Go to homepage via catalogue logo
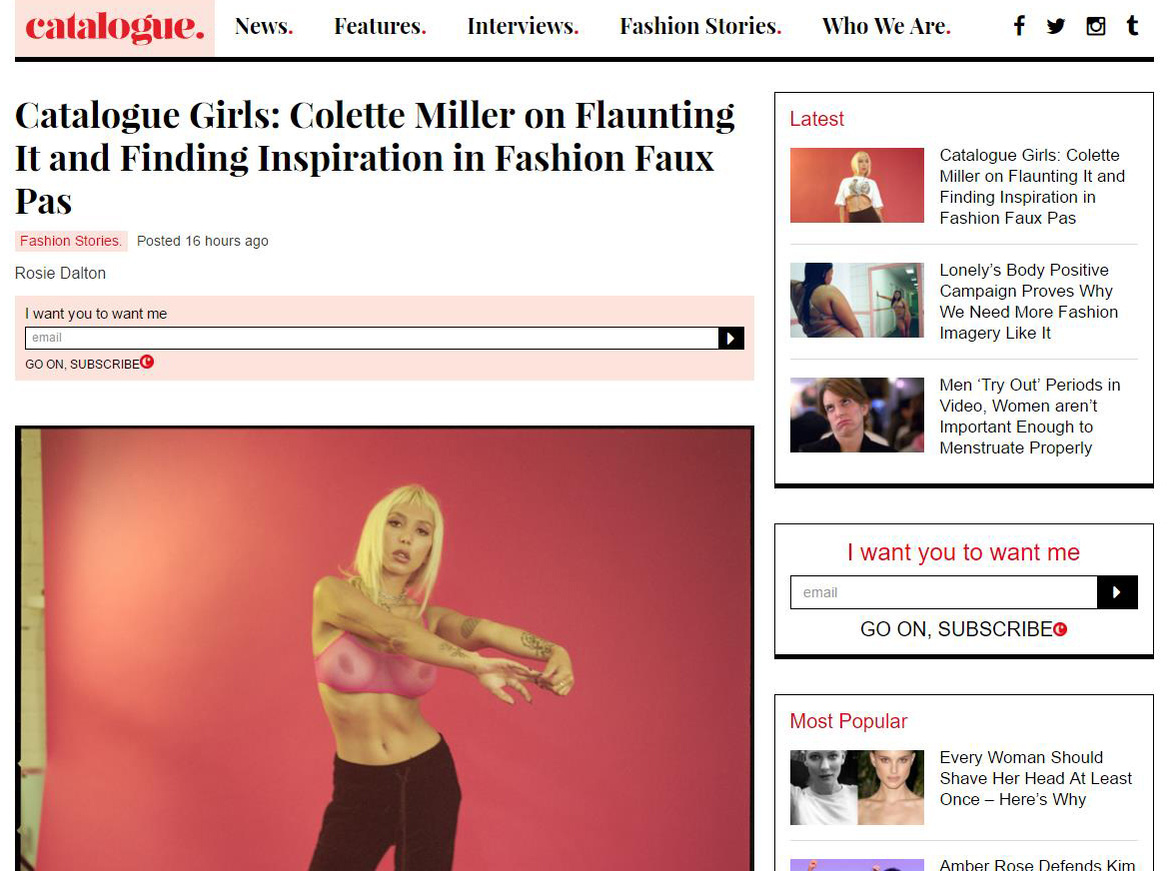The width and height of the screenshot is (1169, 871). click(x=115, y=28)
